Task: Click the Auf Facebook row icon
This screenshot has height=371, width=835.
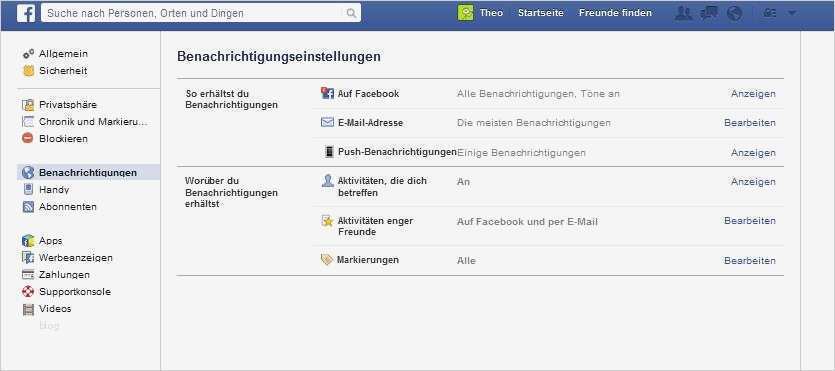Action: [327, 93]
